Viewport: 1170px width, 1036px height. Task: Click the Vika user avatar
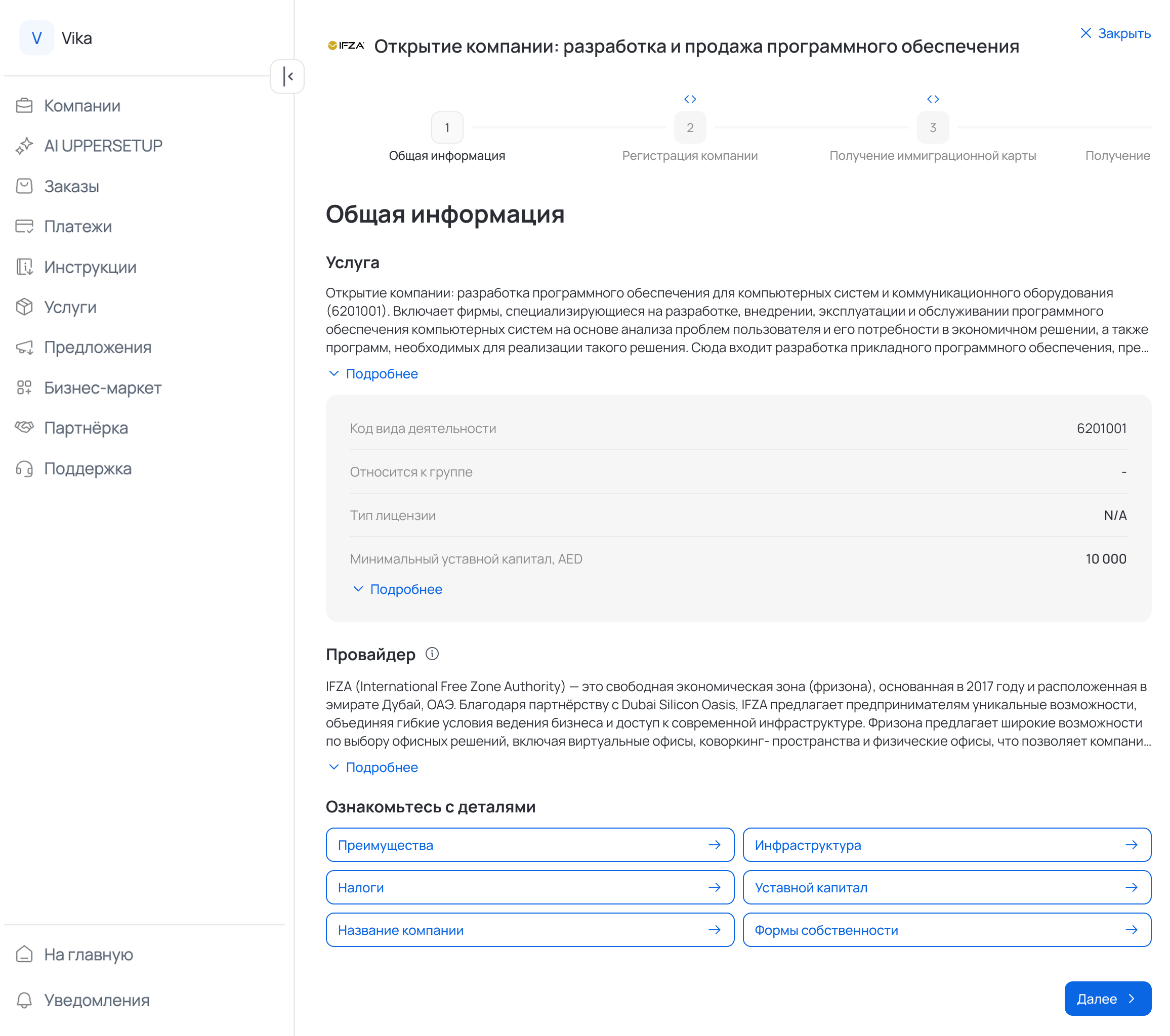pyautogui.click(x=36, y=38)
